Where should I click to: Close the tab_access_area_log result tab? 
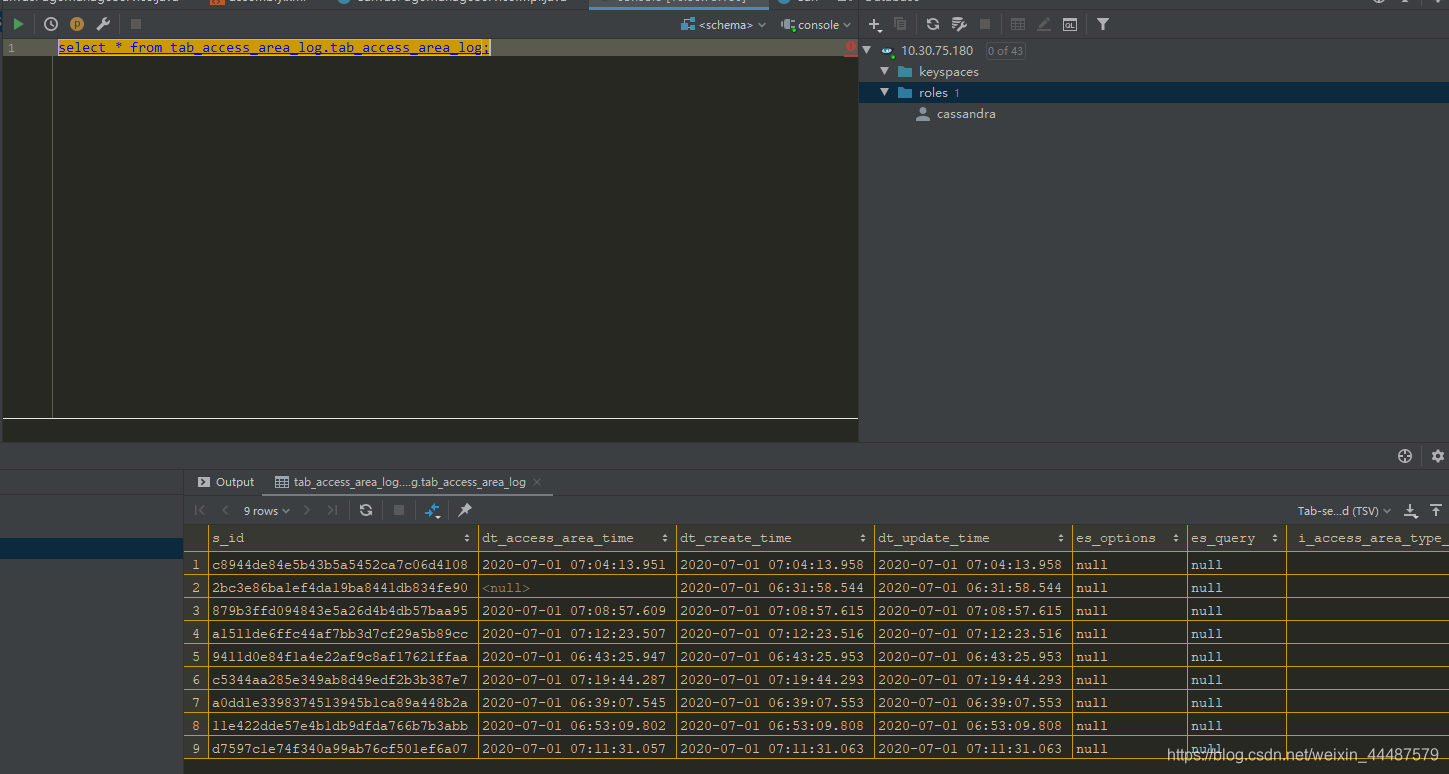[538, 482]
